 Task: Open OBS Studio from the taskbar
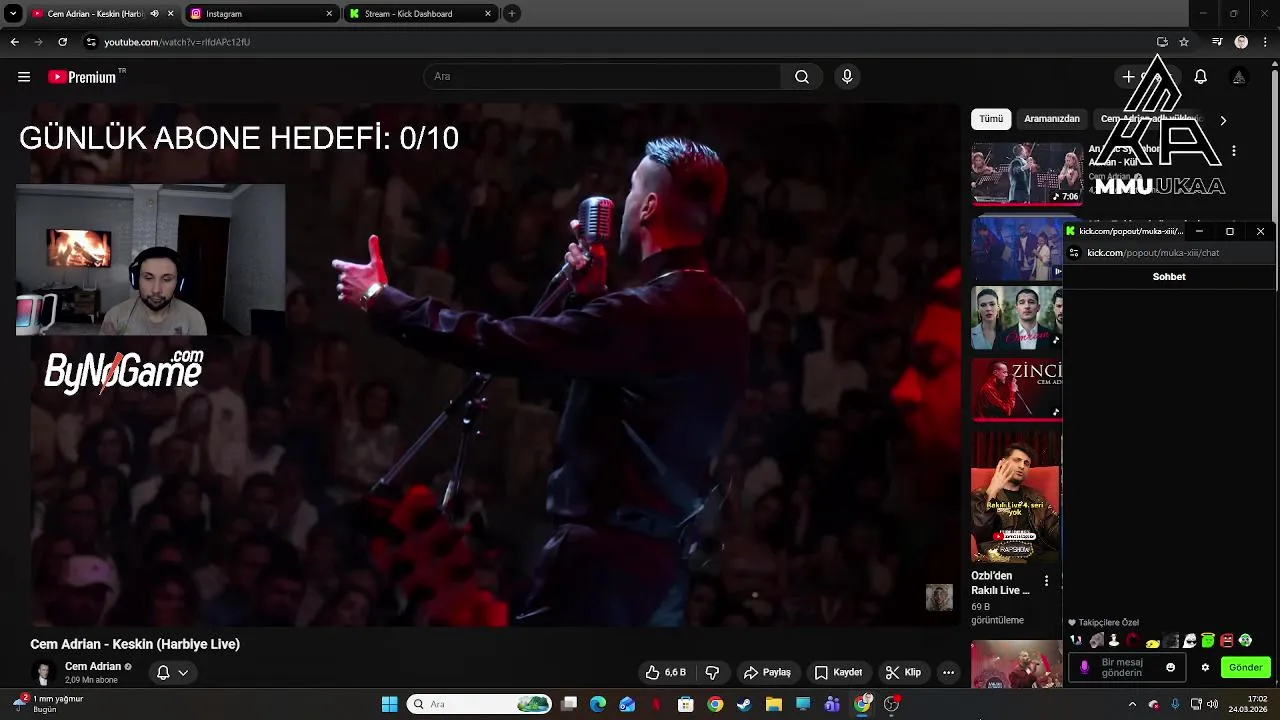coord(891,704)
